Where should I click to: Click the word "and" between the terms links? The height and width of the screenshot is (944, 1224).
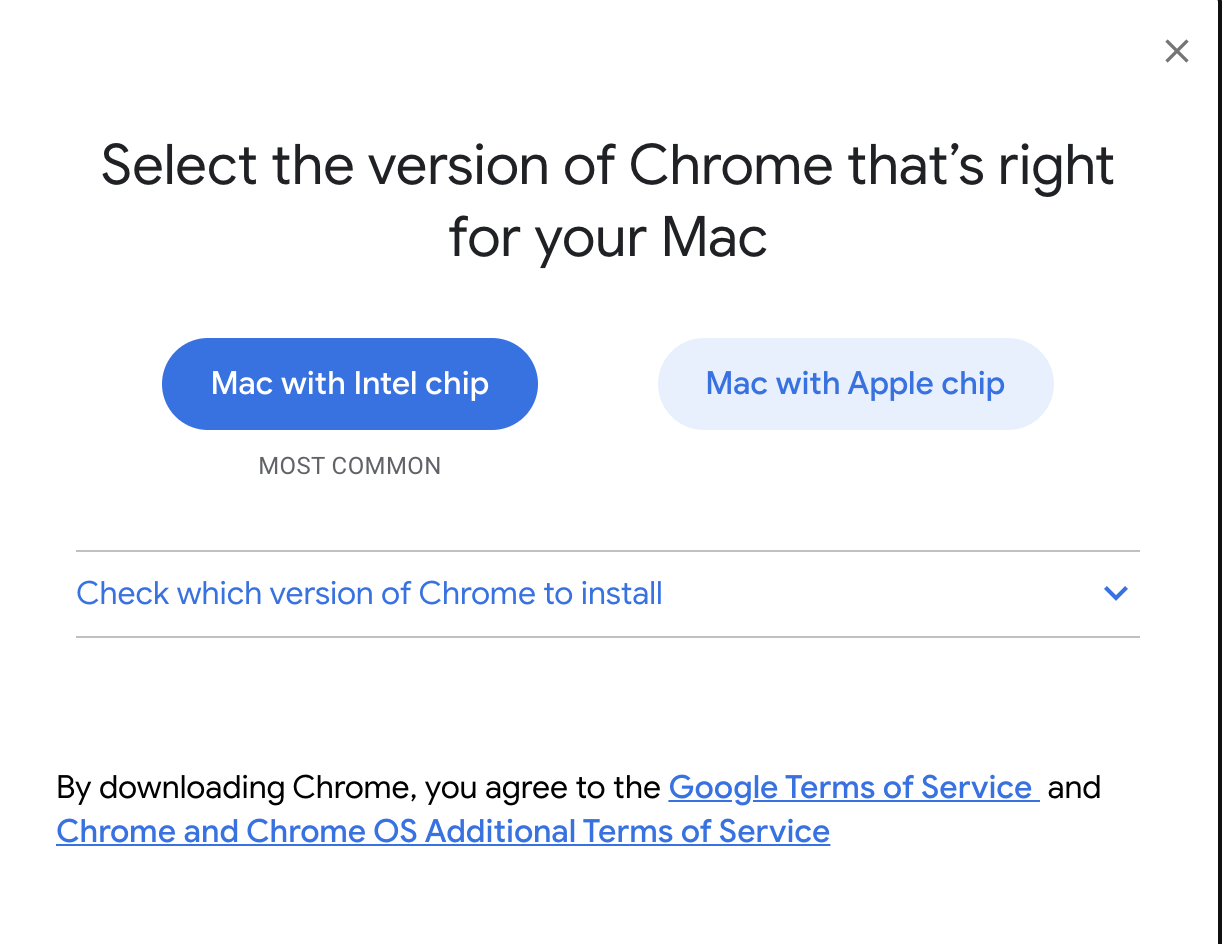[1073, 787]
